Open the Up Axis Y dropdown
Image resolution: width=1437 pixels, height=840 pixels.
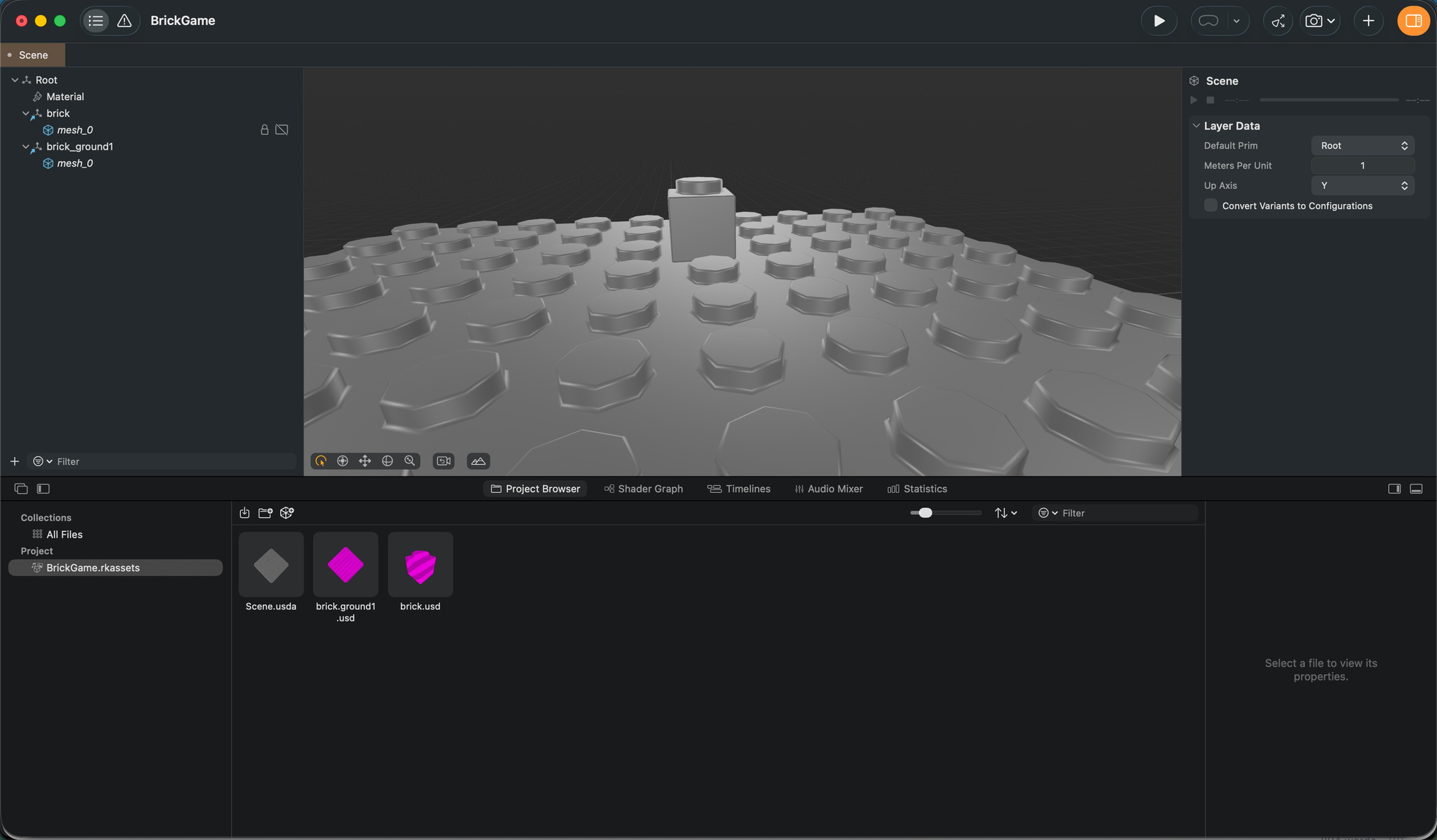[1362, 186]
